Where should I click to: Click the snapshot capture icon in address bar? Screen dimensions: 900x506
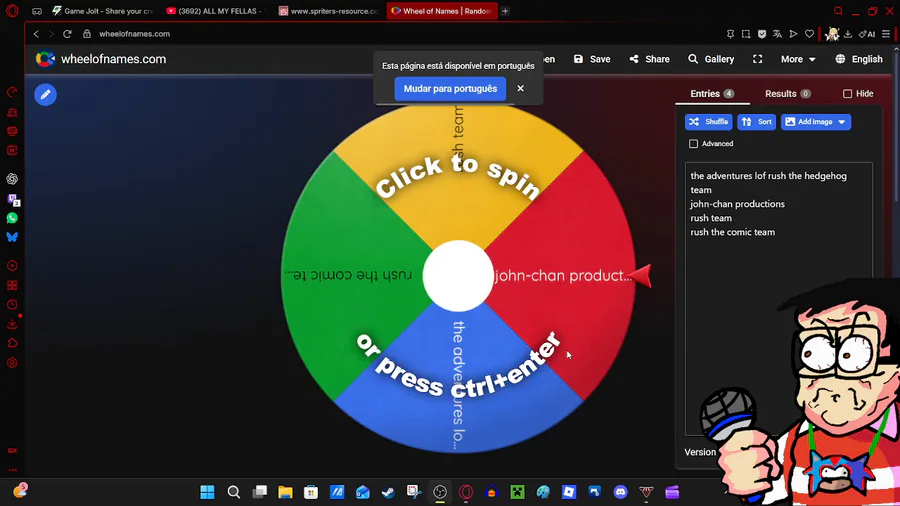tap(746, 34)
